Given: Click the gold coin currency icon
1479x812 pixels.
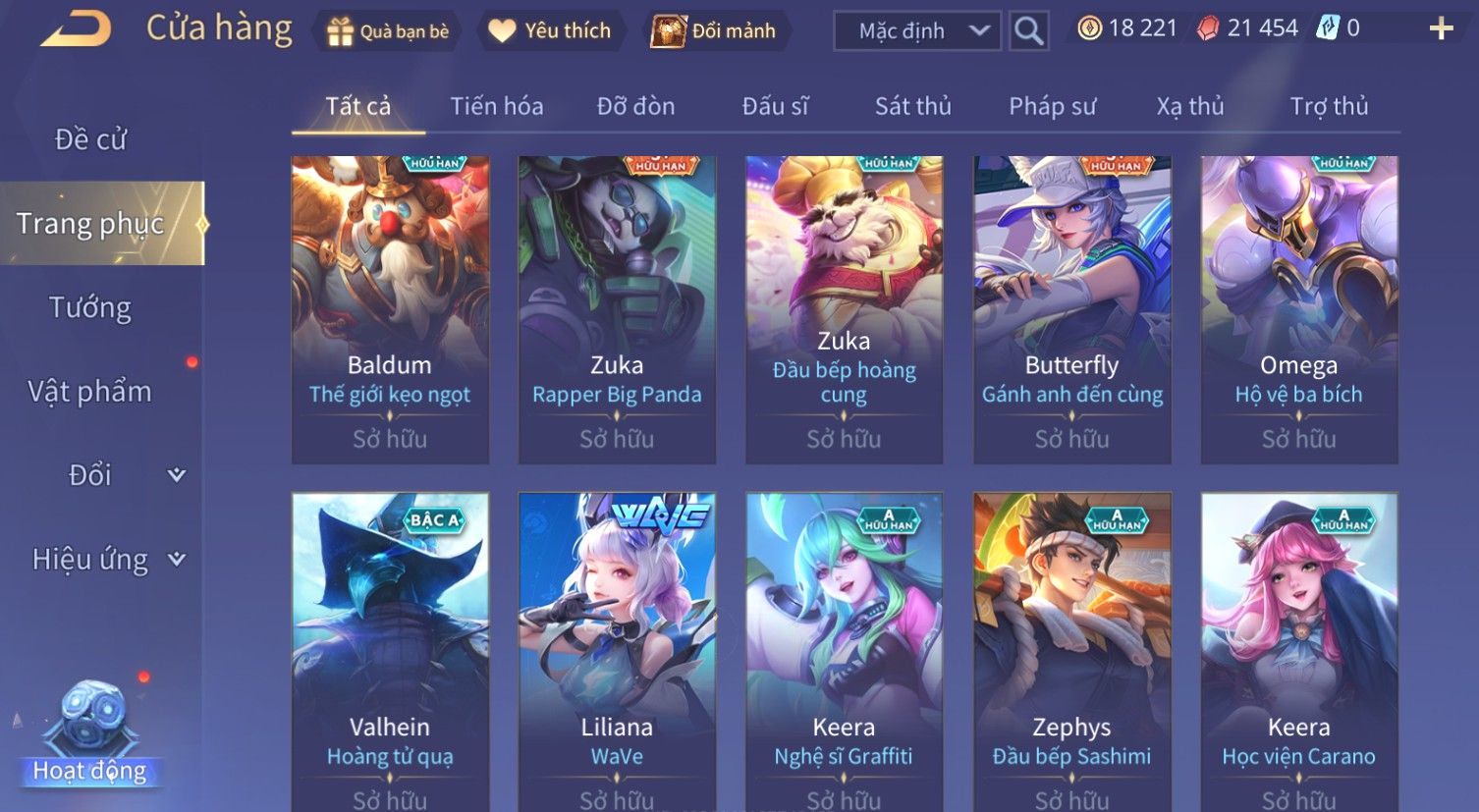Looking at the screenshot, I should coord(1089,28).
